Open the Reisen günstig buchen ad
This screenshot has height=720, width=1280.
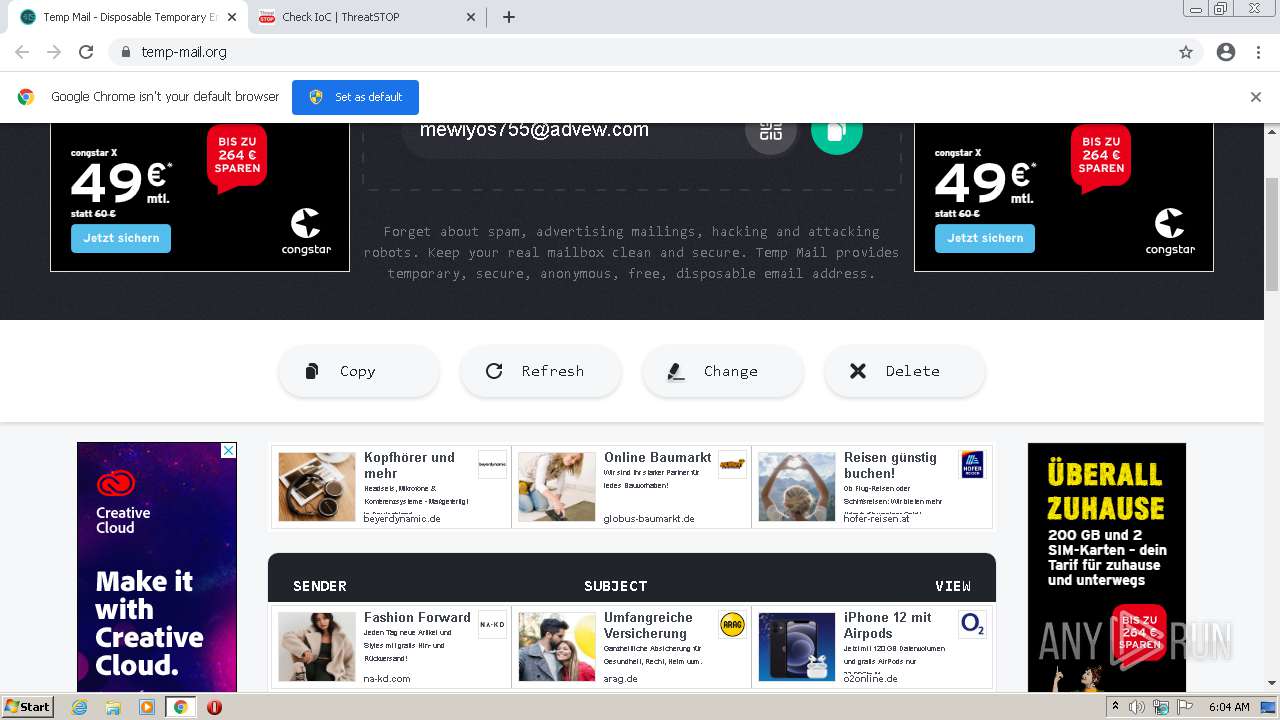[x=872, y=486]
